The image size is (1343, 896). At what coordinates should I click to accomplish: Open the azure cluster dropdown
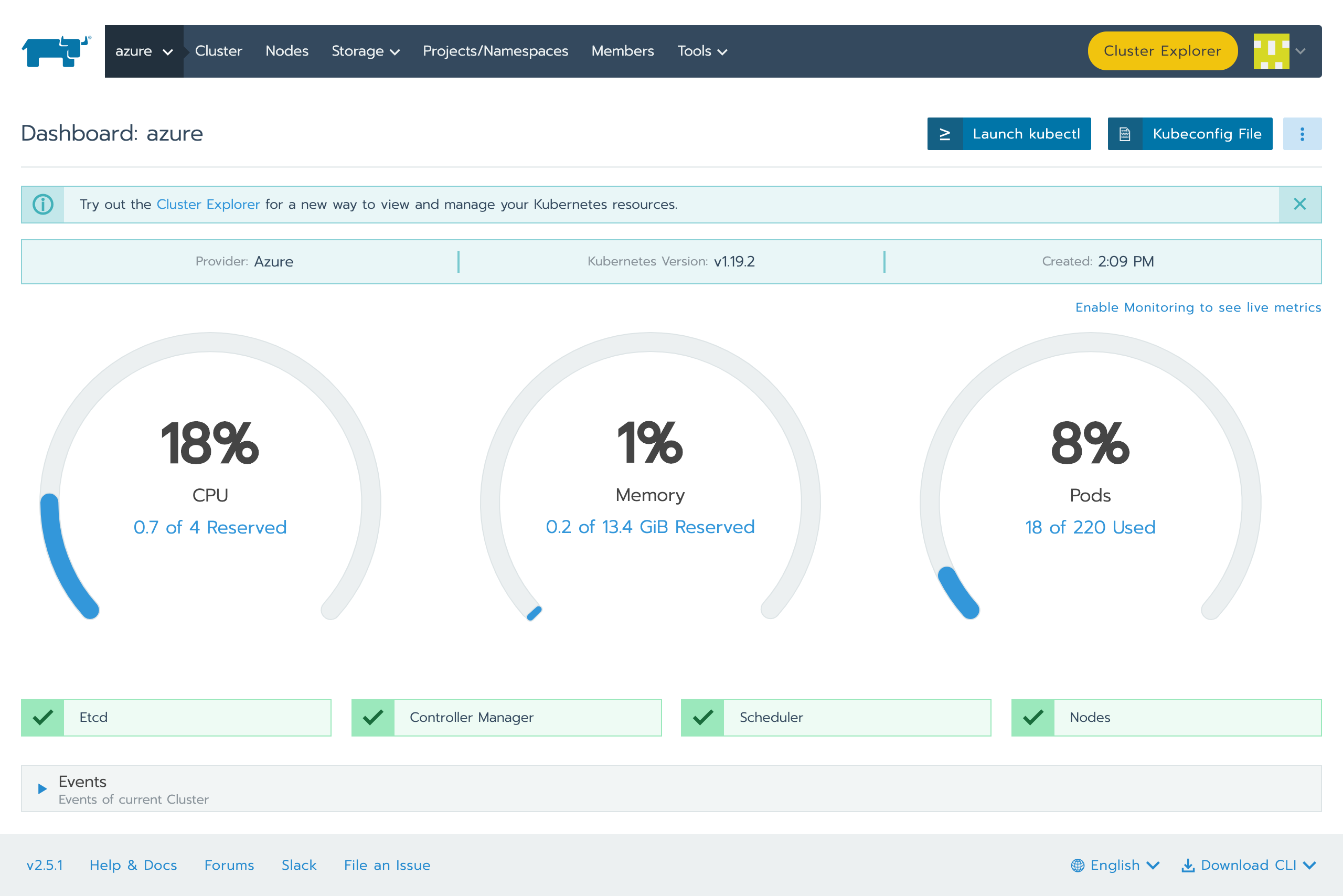coord(144,51)
